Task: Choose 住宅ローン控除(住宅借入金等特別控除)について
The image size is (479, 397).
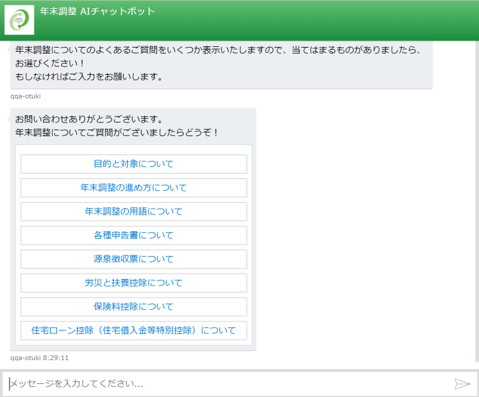Action: [134, 331]
